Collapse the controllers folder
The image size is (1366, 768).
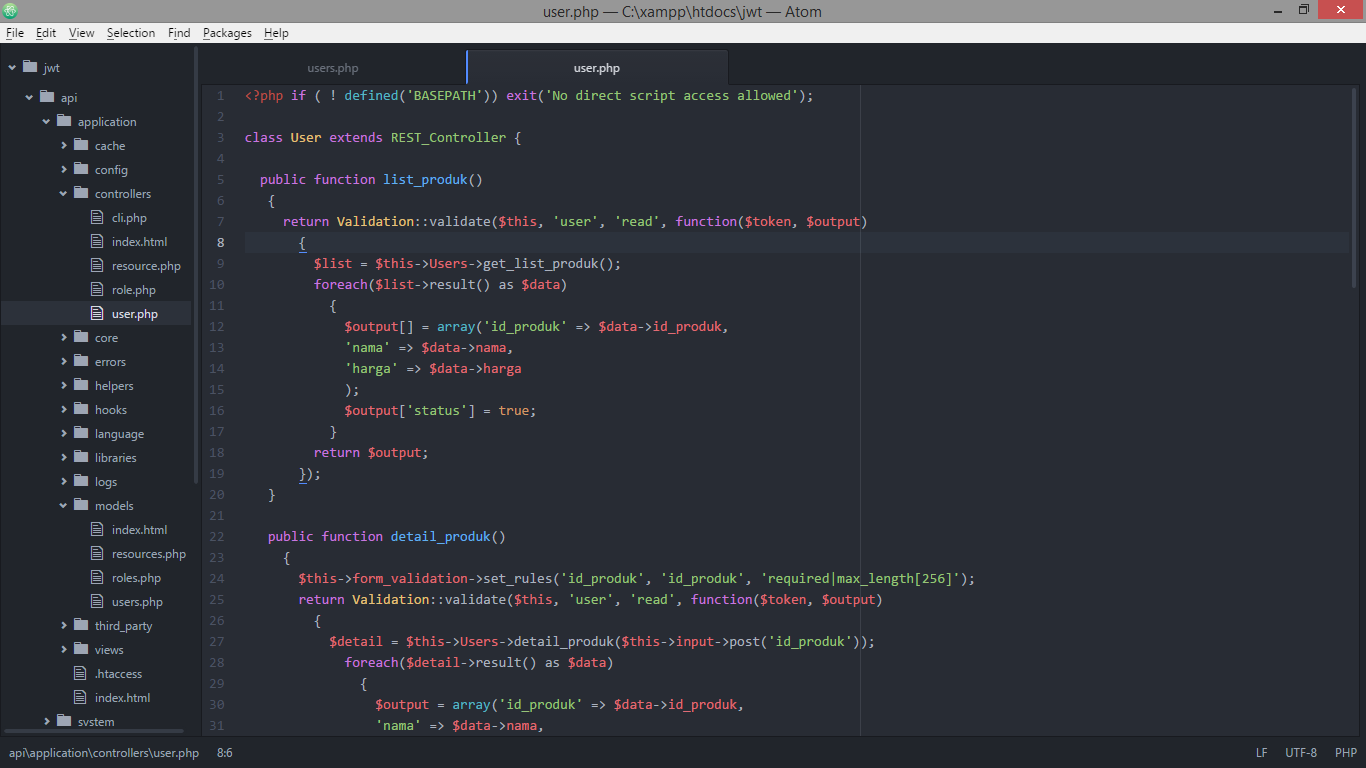tap(62, 193)
